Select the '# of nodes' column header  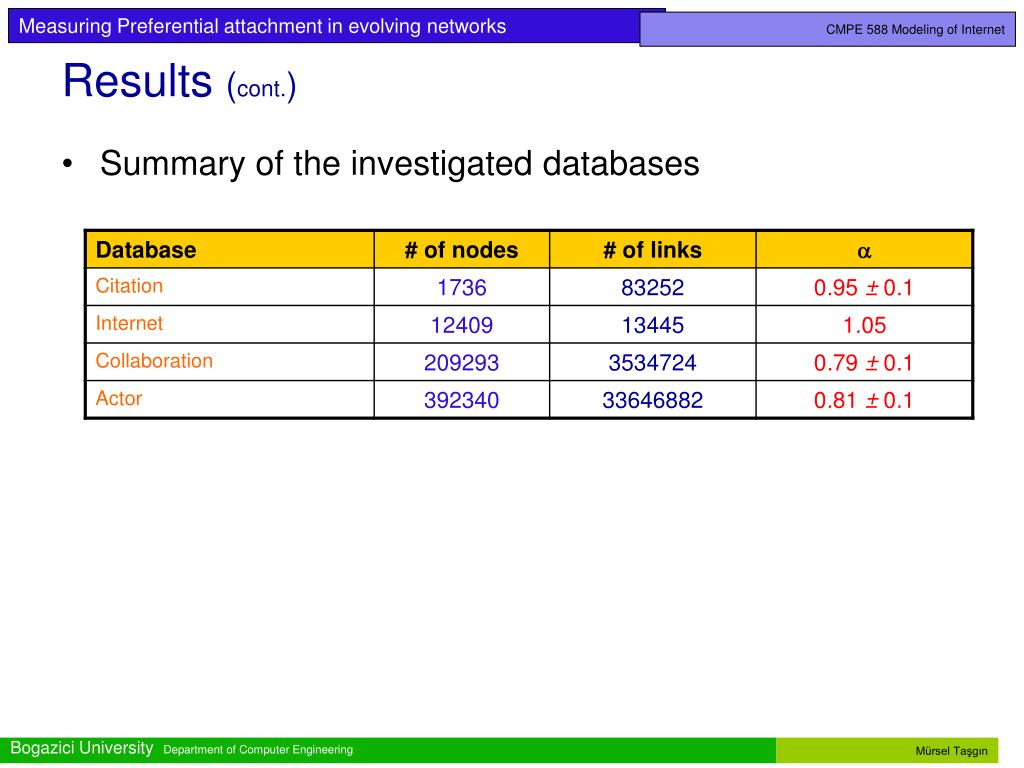pyautogui.click(x=461, y=250)
